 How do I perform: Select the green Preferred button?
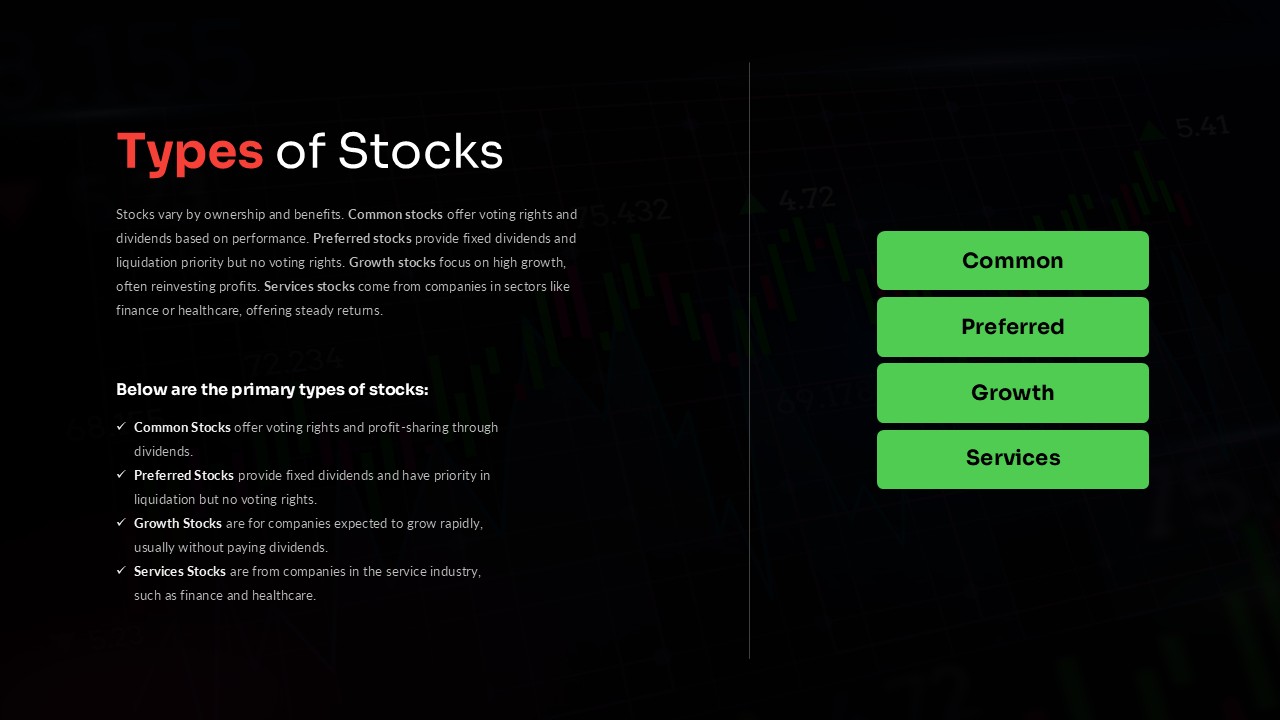1013,327
